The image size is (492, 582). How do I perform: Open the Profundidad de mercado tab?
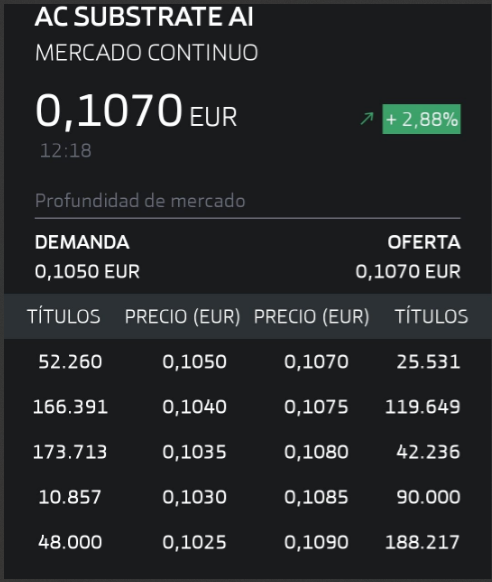(140, 200)
